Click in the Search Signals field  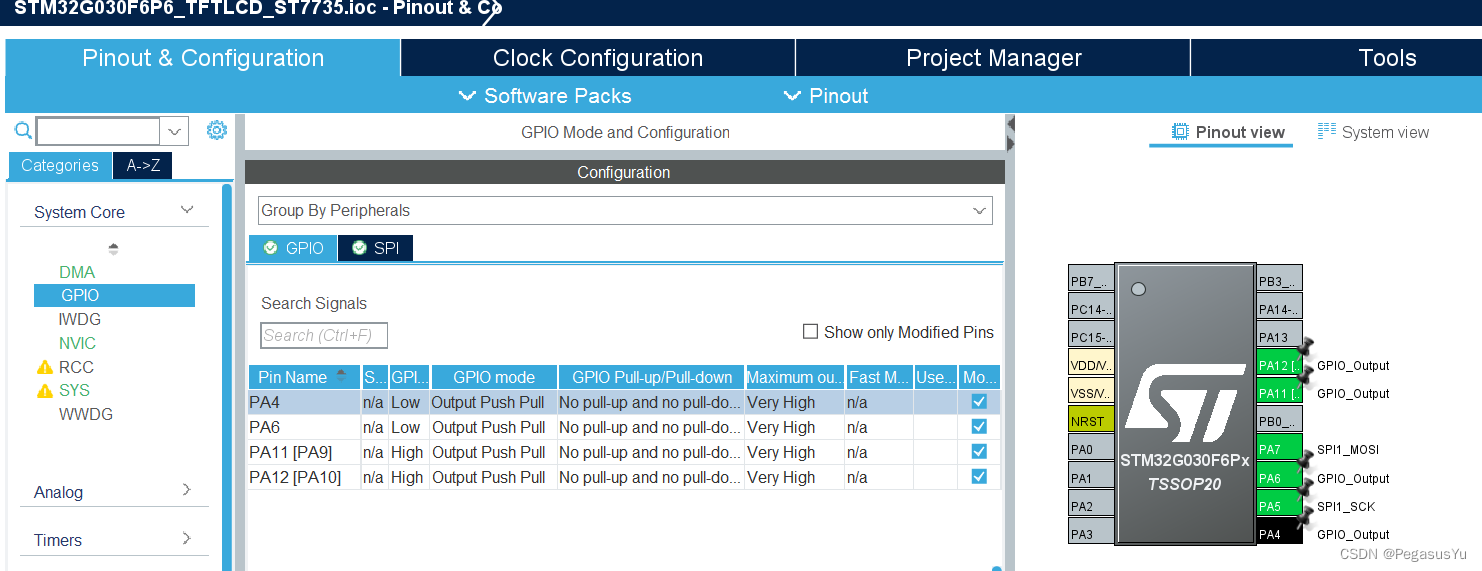324,335
